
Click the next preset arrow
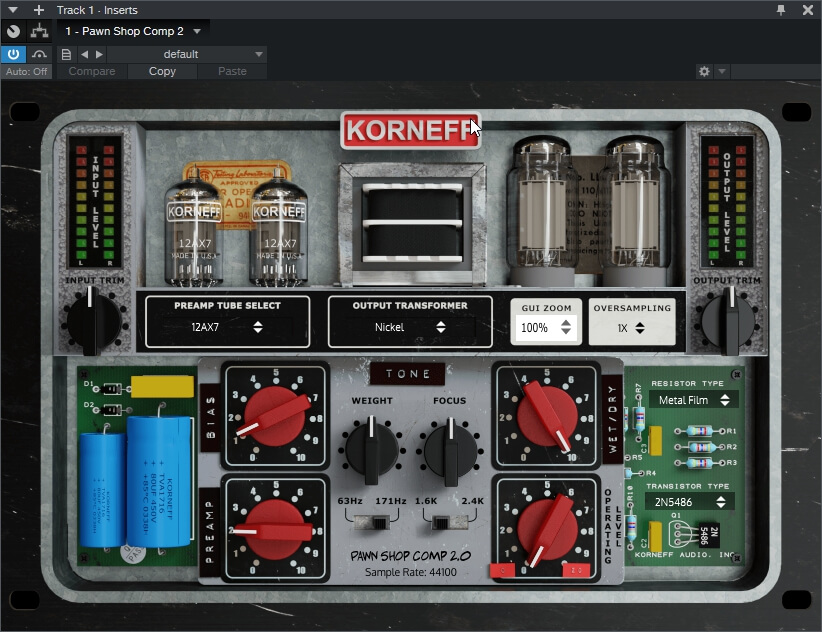click(97, 54)
